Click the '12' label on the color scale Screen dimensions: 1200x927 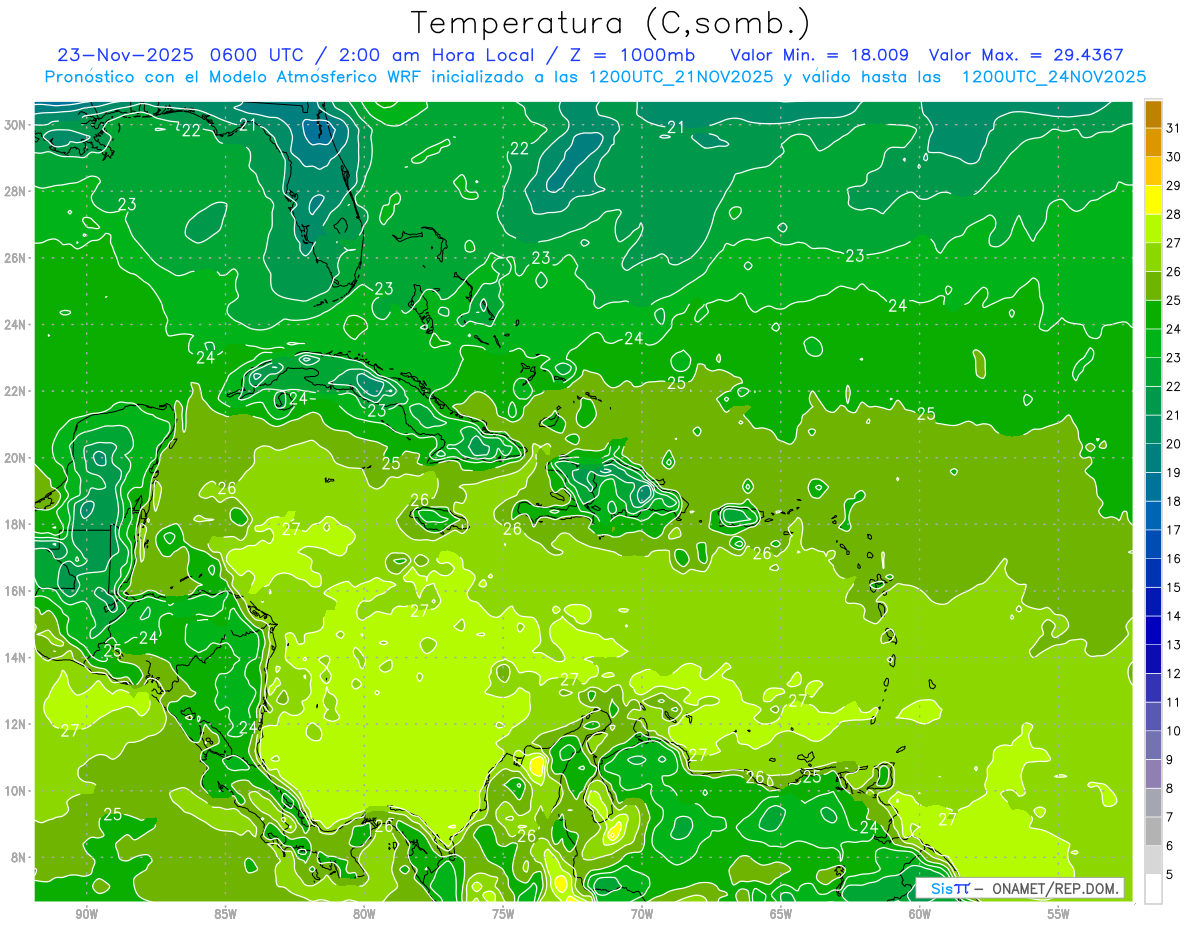pos(1173,674)
